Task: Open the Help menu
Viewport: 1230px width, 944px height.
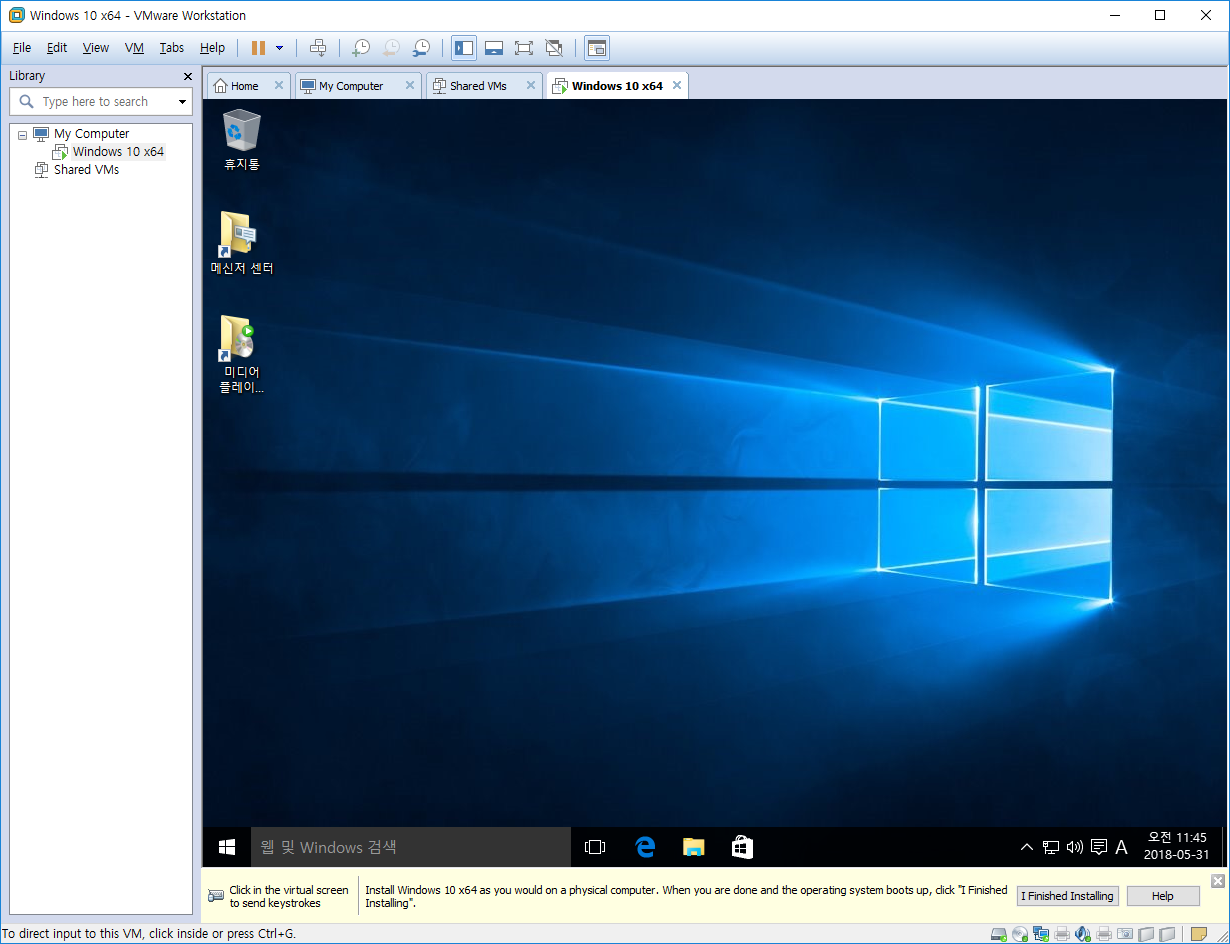Action: click(212, 47)
